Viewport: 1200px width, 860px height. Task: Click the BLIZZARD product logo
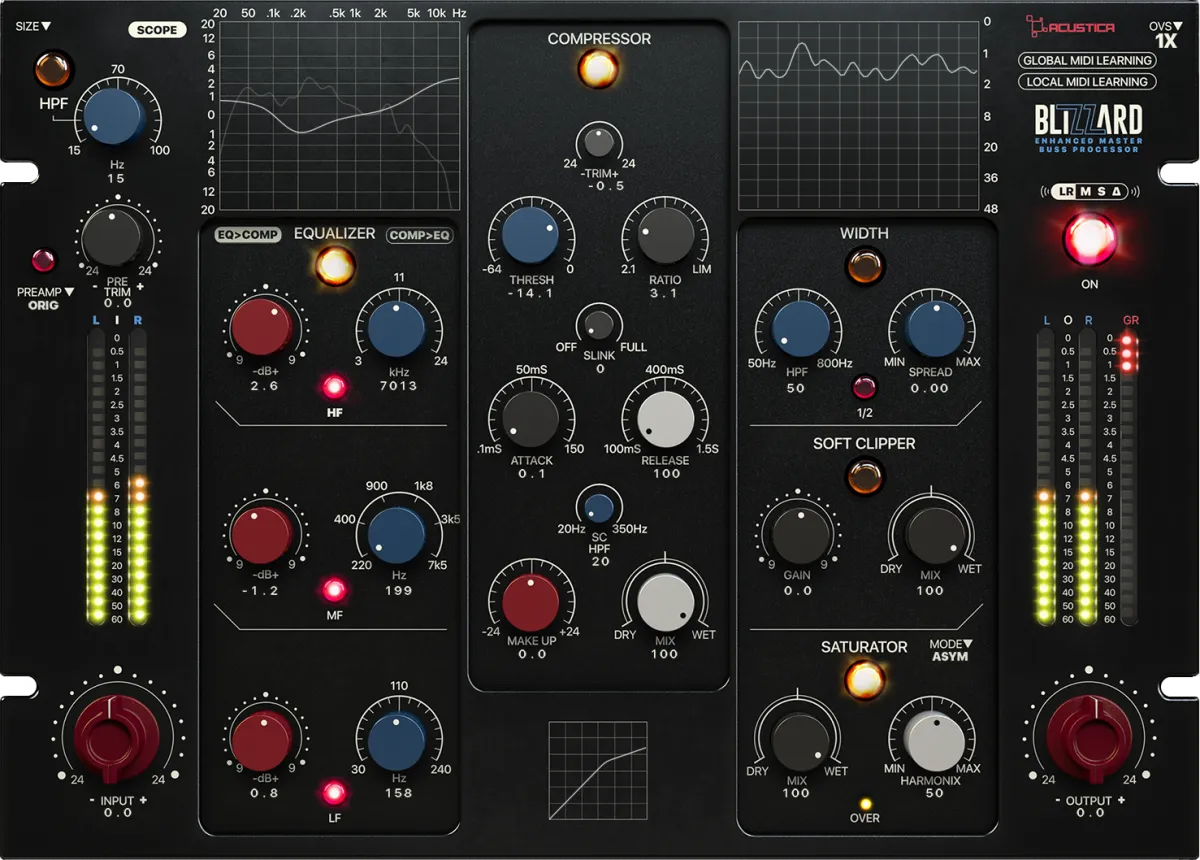1088,126
